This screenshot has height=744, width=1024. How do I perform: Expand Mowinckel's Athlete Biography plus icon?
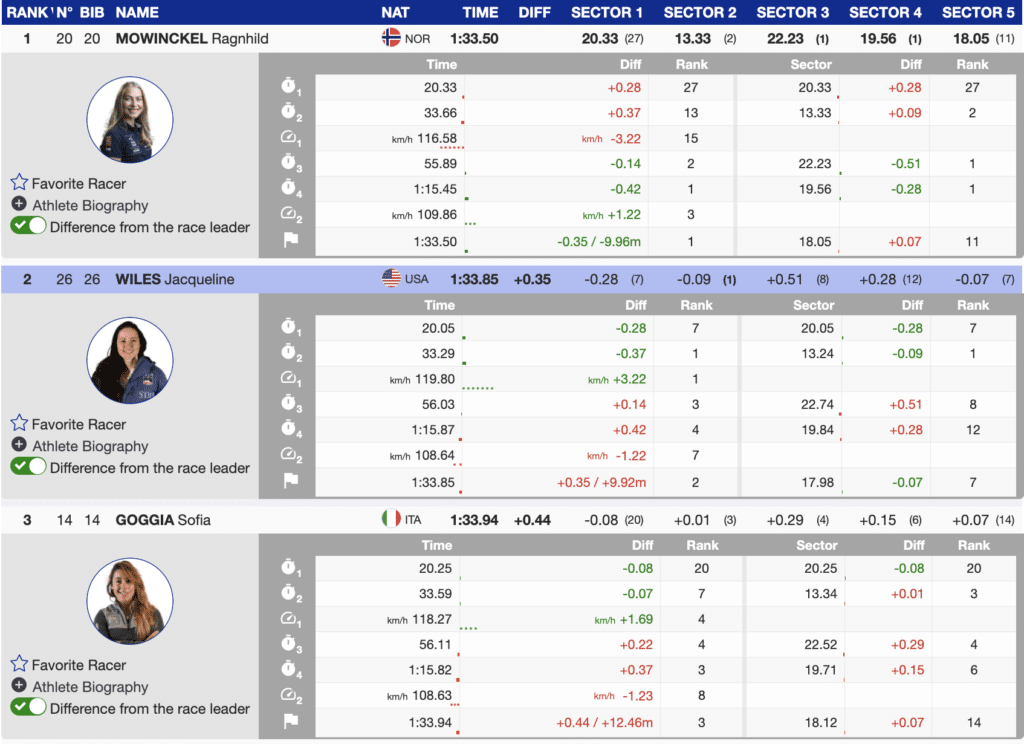[x=19, y=205]
